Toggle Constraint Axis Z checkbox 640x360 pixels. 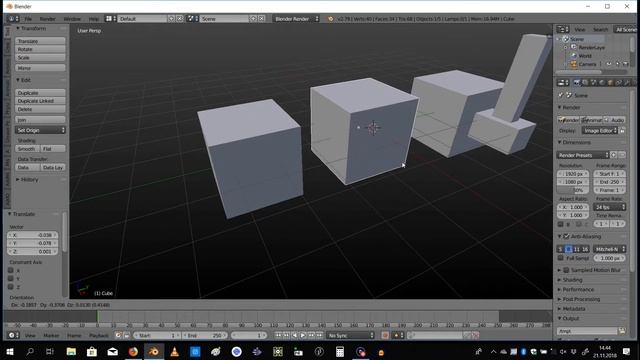11,287
